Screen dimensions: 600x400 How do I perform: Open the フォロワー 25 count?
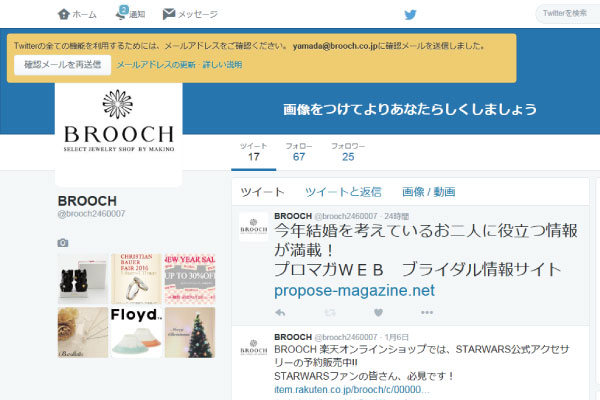click(348, 152)
